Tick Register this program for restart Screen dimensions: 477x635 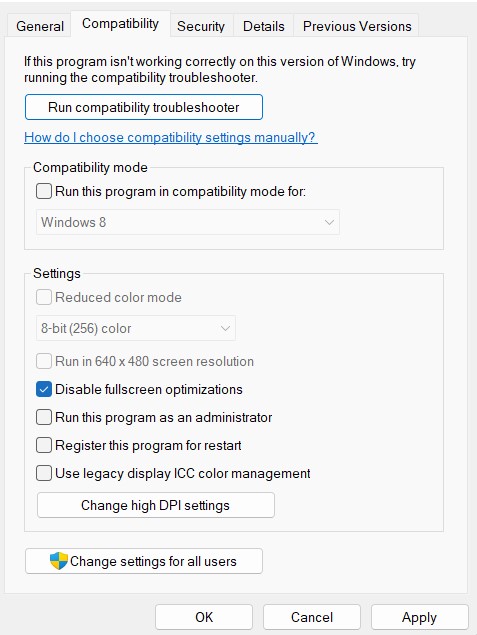44,445
